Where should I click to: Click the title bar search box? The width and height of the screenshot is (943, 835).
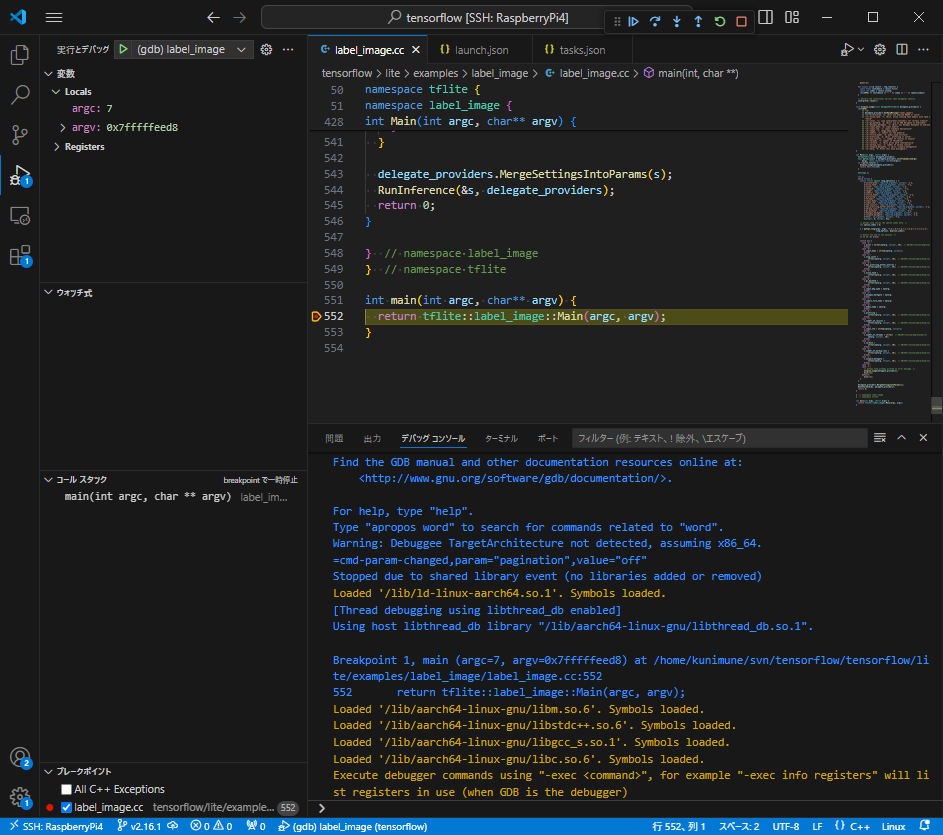pos(478,17)
